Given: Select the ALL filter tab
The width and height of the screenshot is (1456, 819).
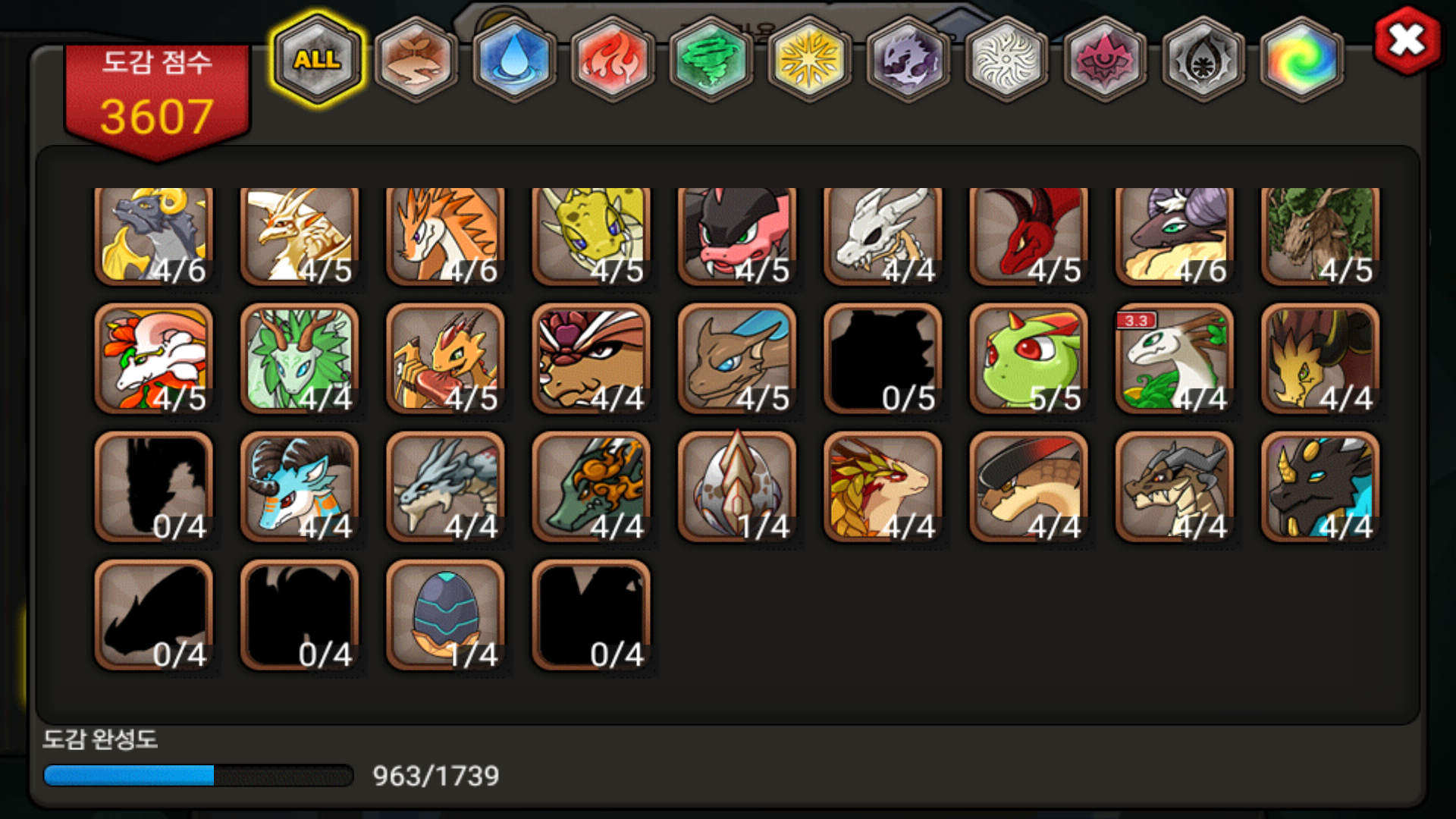Looking at the screenshot, I should [x=318, y=59].
